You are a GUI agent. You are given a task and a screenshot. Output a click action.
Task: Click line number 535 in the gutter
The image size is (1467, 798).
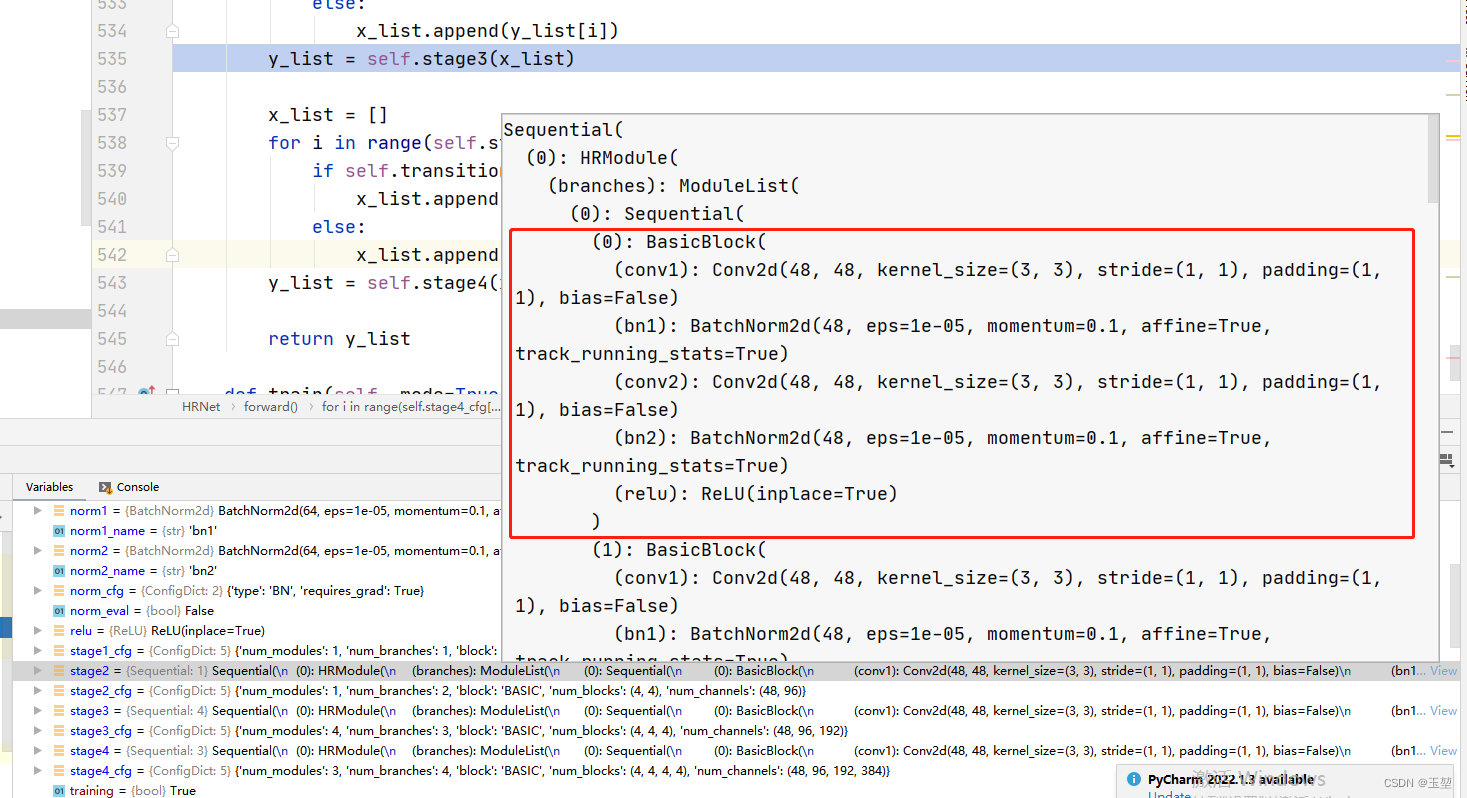(112, 59)
